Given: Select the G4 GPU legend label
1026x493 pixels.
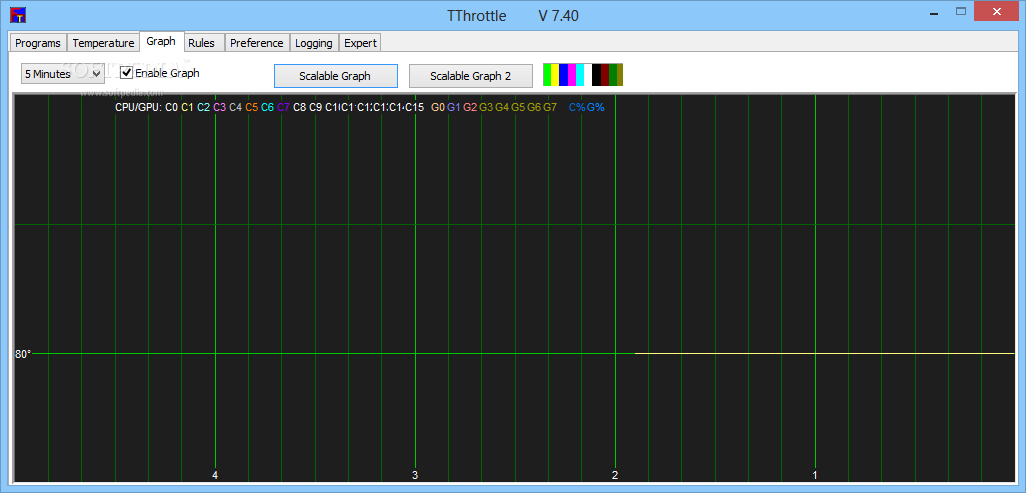Looking at the screenshot, I should click(x=502, y=107).
